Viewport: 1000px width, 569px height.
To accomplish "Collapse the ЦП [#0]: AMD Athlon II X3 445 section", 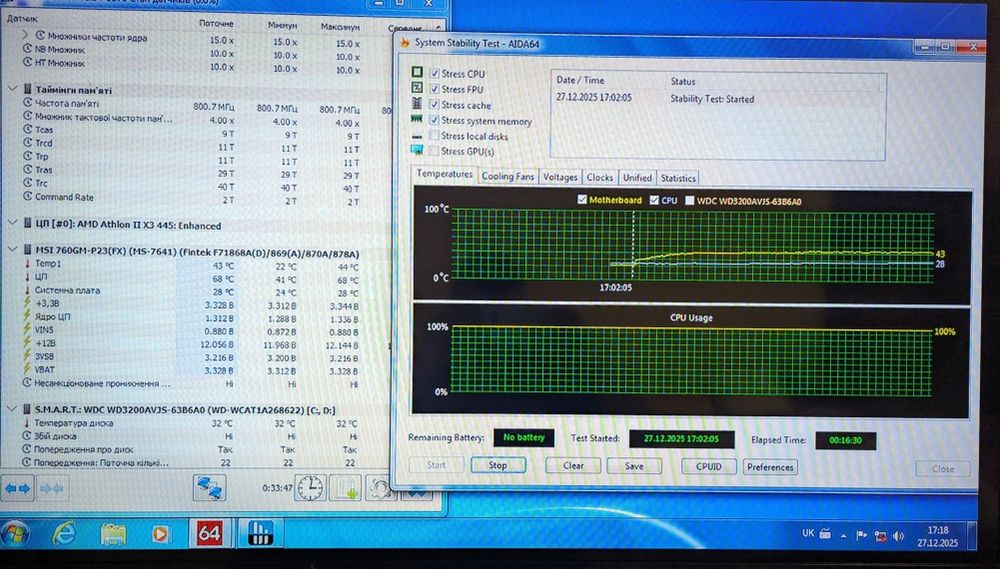I will click(x=13, y=223).
